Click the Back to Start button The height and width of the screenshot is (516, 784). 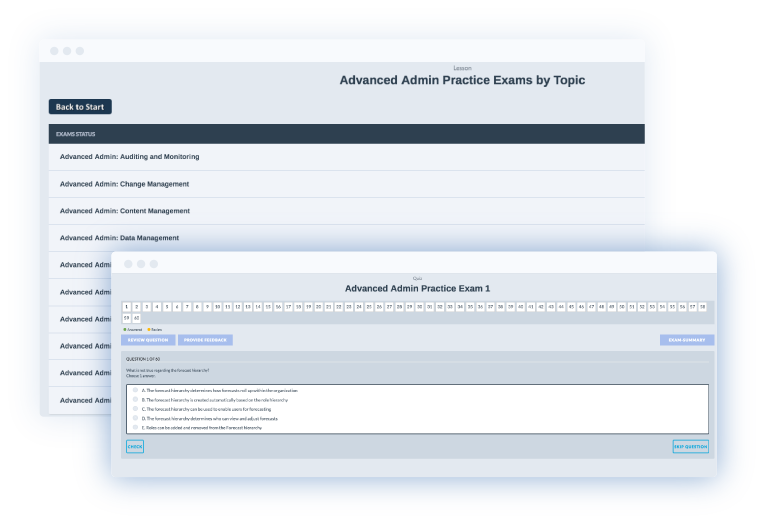[80, 107]
